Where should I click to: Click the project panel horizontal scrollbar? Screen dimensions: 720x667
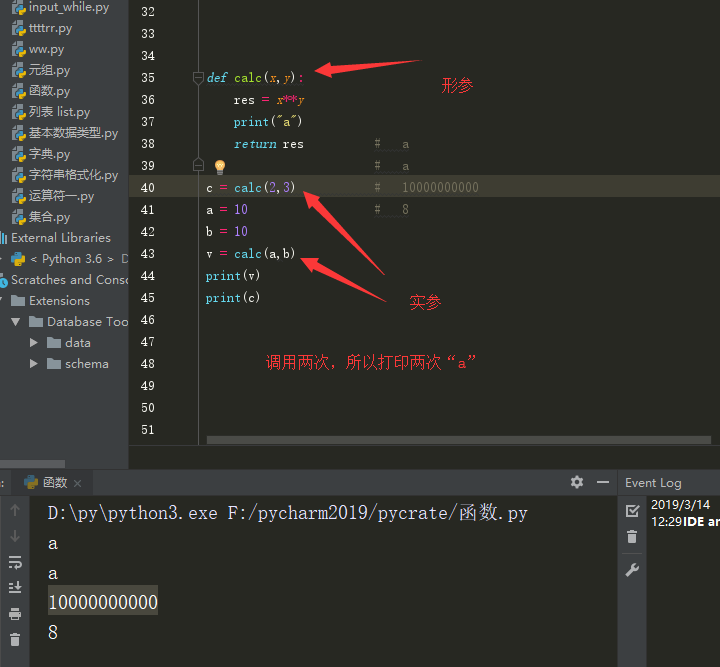32,464
